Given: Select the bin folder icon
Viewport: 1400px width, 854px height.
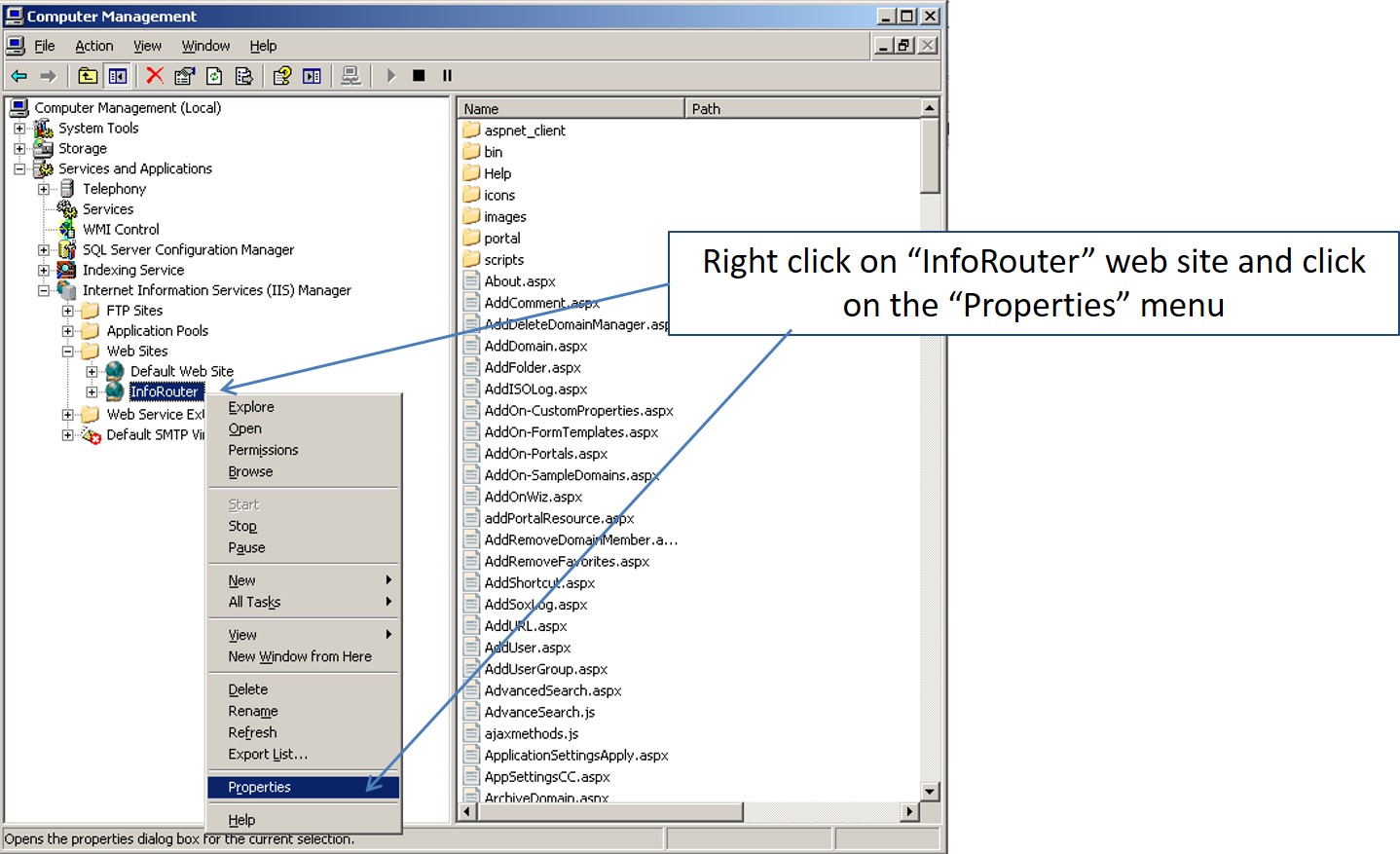Looking at the screenshot, I should pyautogui.click(x=471, y=151).
